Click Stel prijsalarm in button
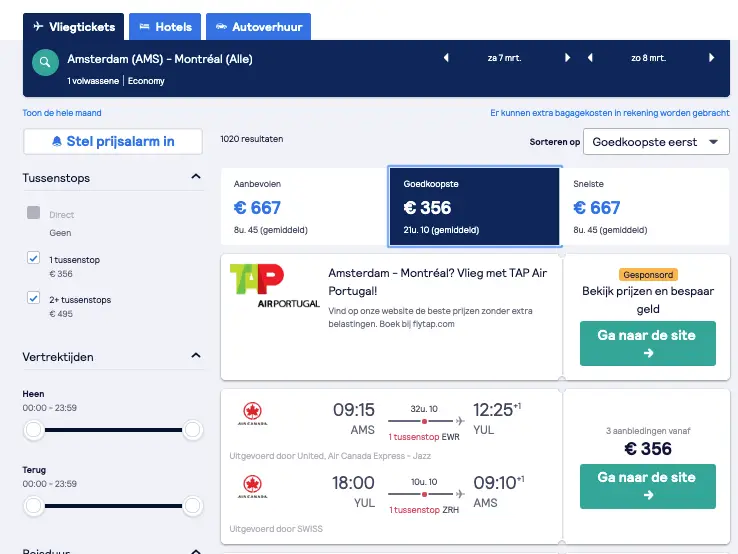The height and width of the screenshot is (554, 738). 113,141
